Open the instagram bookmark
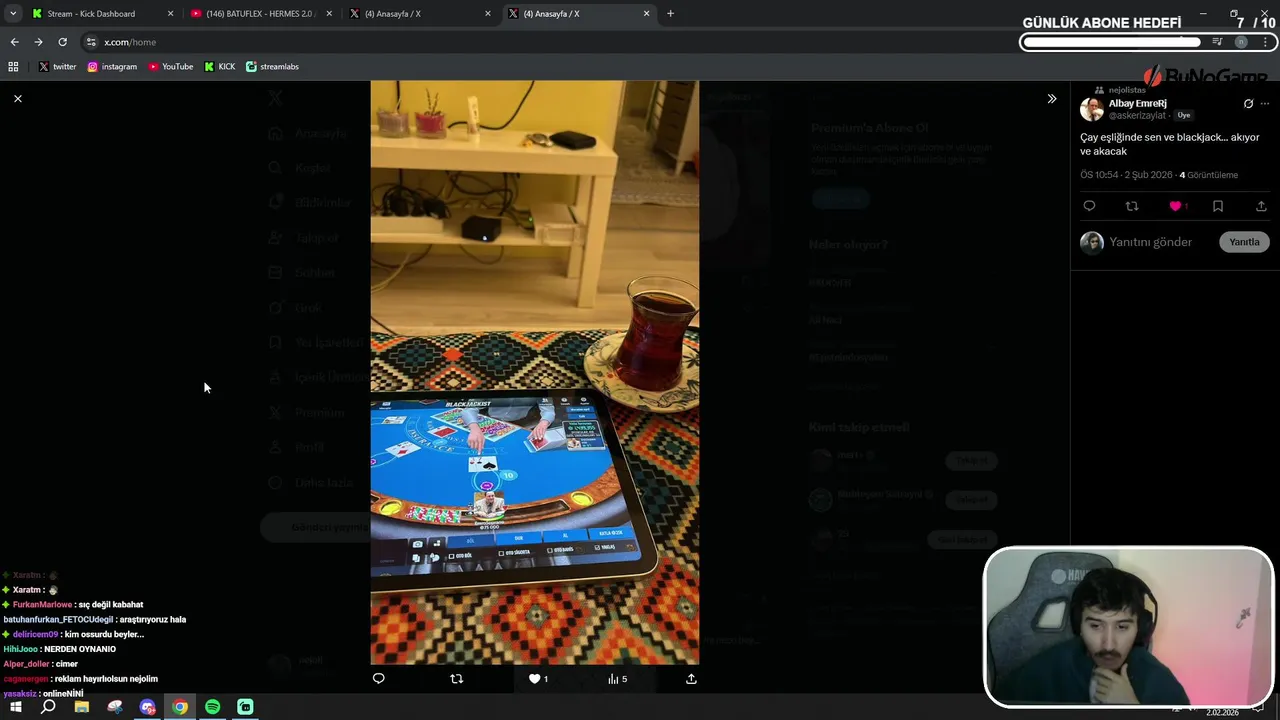 point(112,67)
